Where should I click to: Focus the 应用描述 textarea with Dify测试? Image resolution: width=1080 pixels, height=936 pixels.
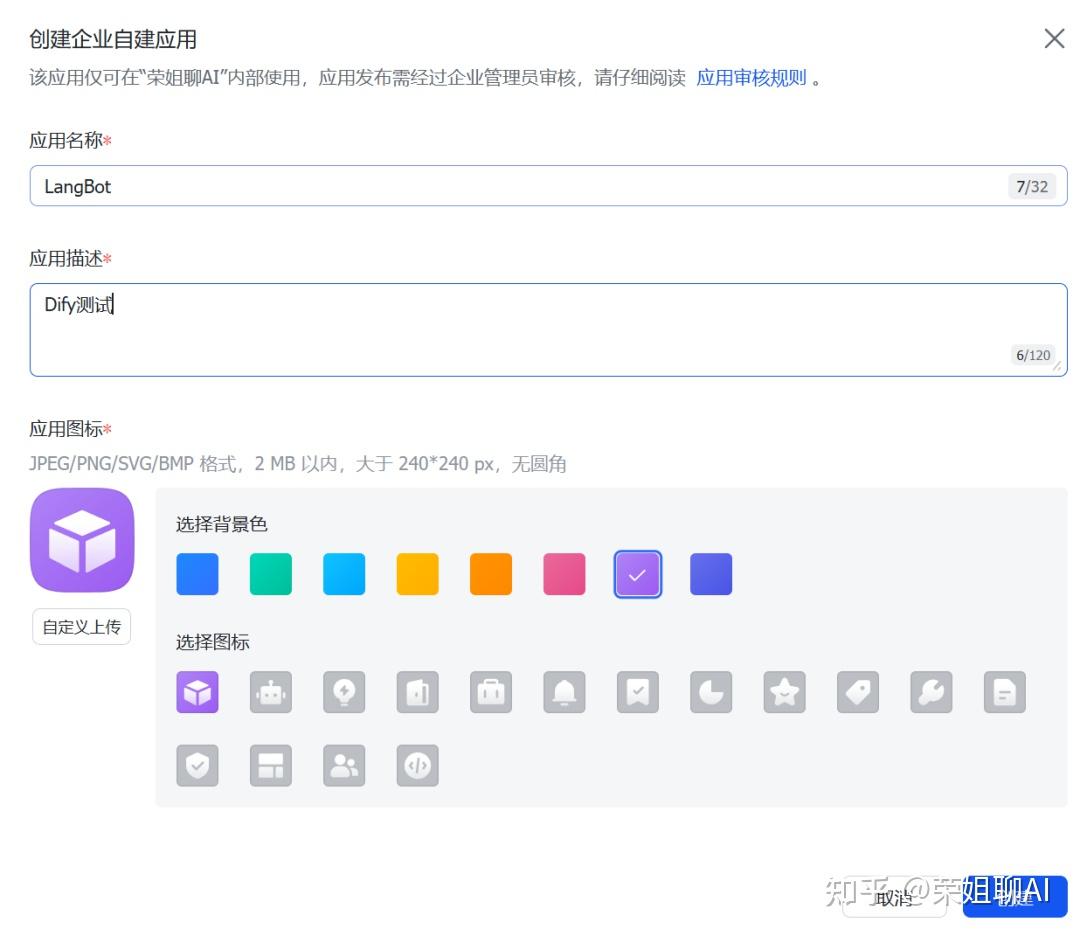(548, 330)
